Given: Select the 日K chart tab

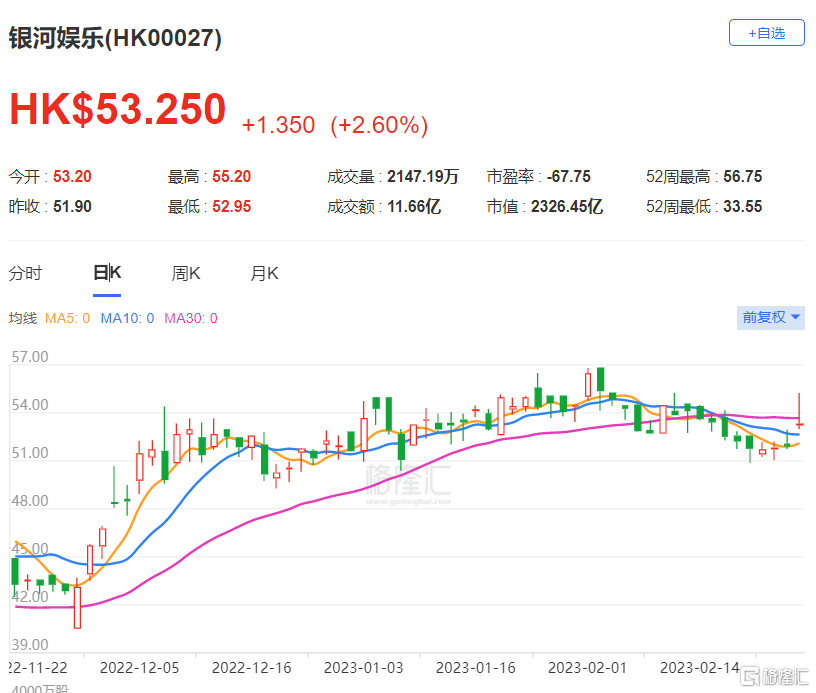Looking at the screenshot, I should click(x=107, y=273).
